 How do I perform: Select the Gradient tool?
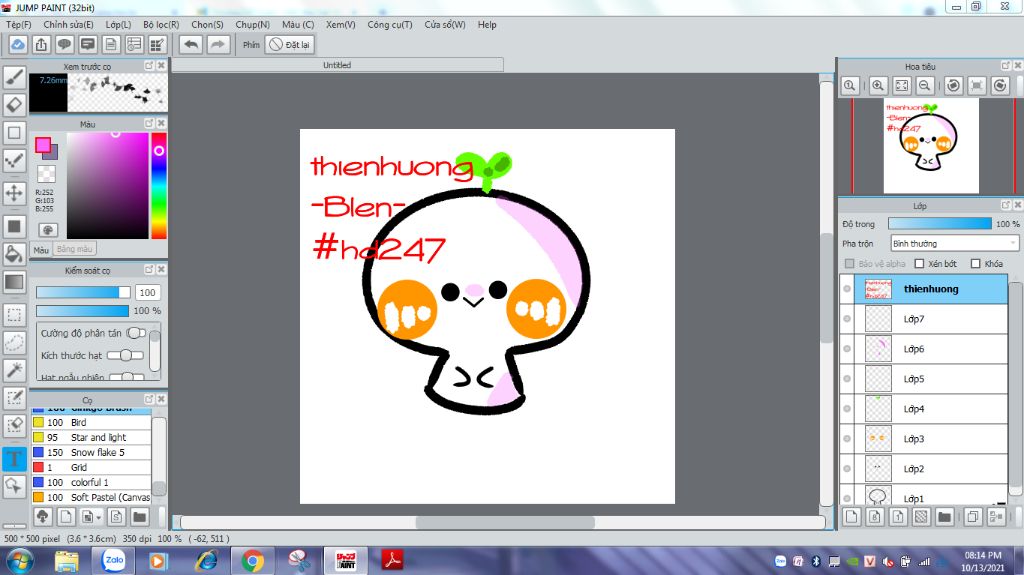pyautogui.click(x=14, y=282)
